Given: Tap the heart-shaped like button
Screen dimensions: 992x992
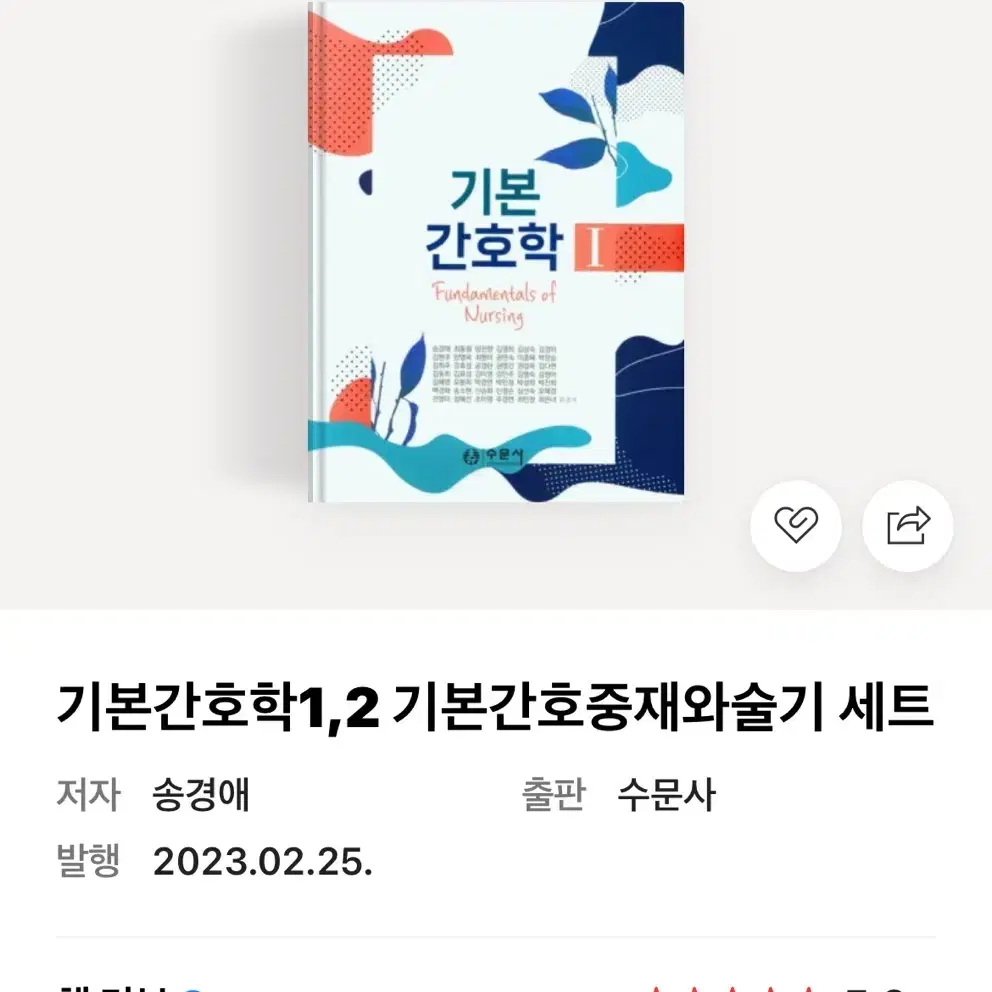Looking at the screenshot, I should 796,526.
